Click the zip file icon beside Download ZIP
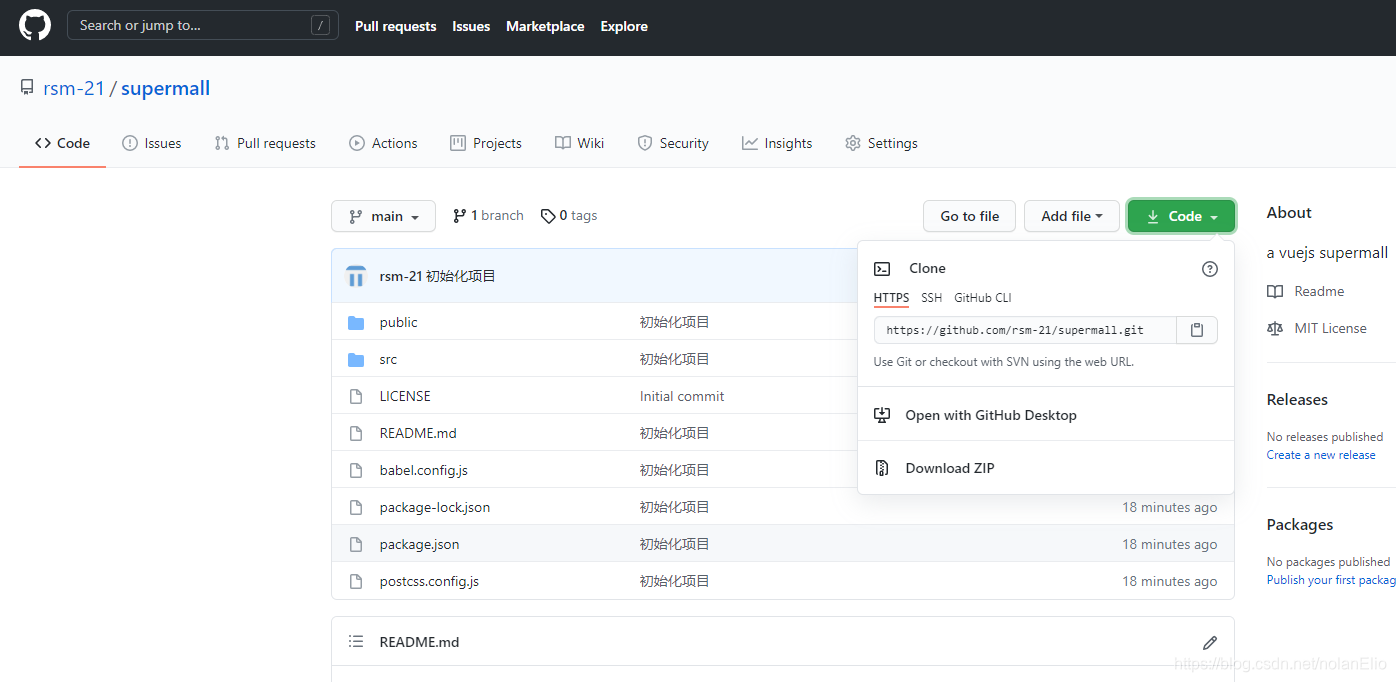 (x=882, y=468)
